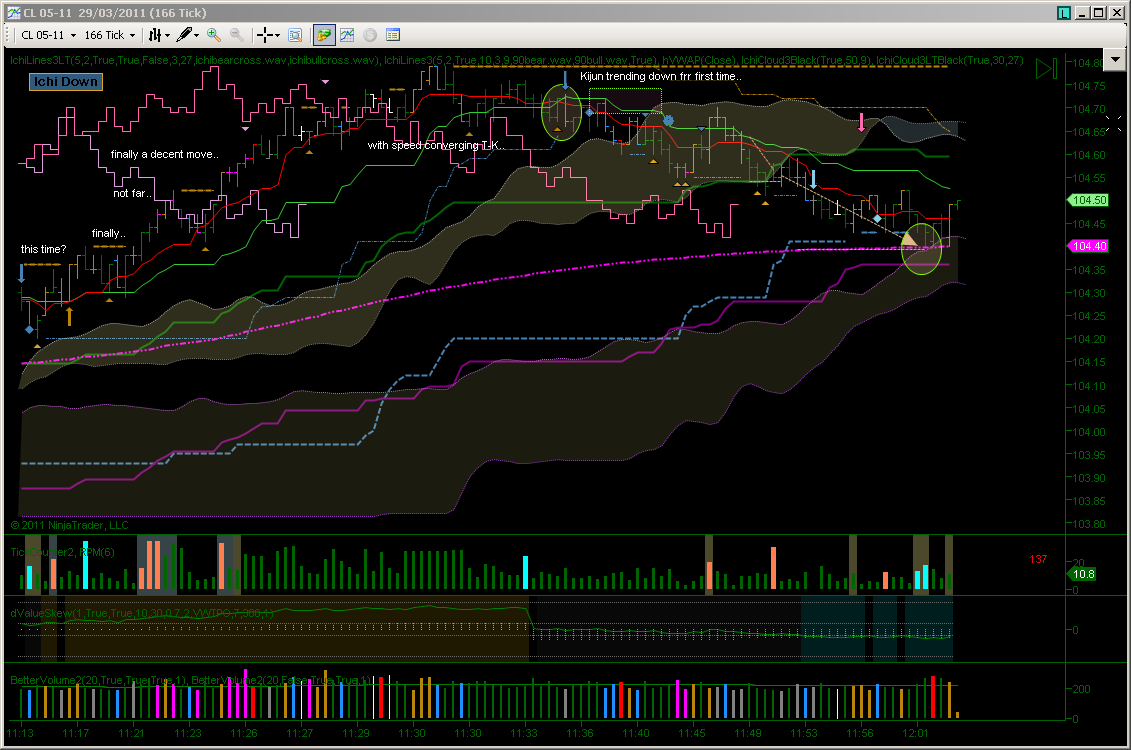Select the pencil drawing tools icon
1131x750 pixels.
[x=184, y=35]
